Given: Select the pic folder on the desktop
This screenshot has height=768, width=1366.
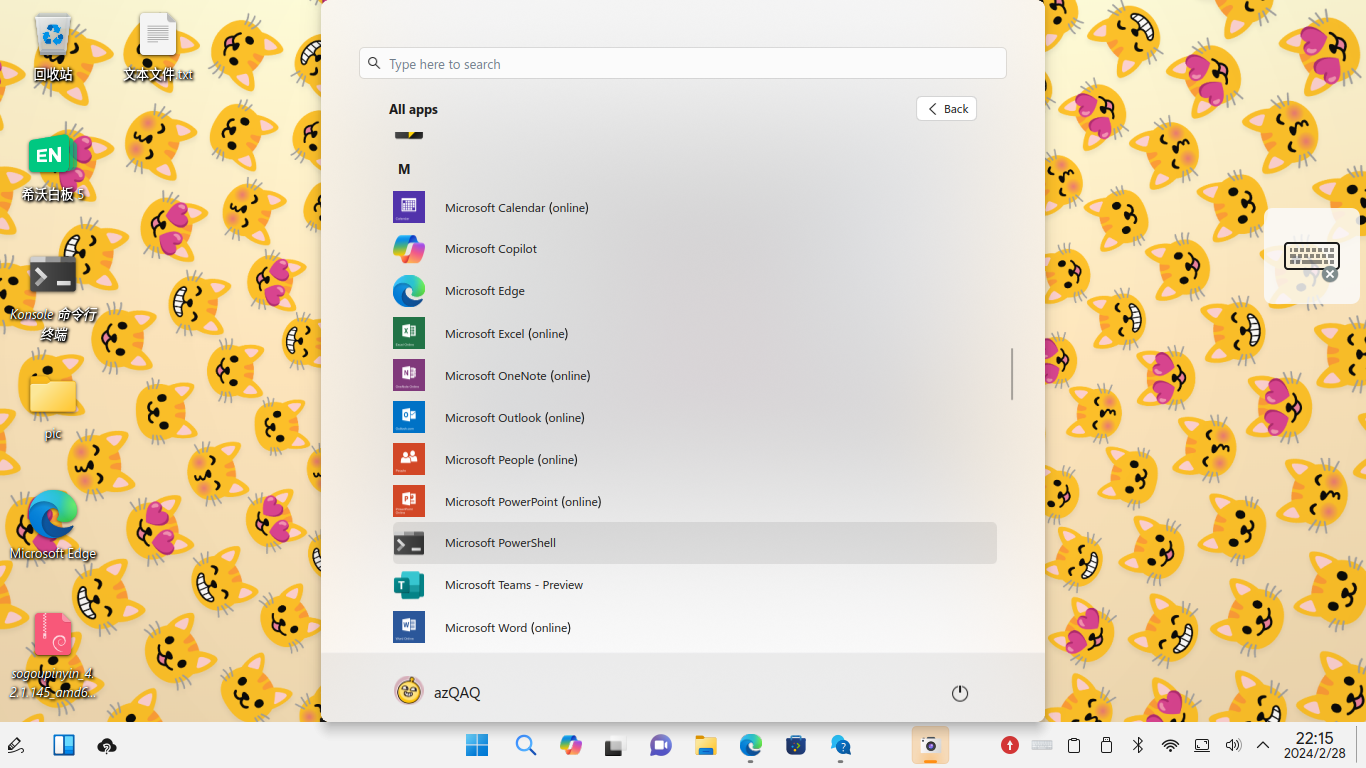Looking at the screenshot, I should [53, 407].
